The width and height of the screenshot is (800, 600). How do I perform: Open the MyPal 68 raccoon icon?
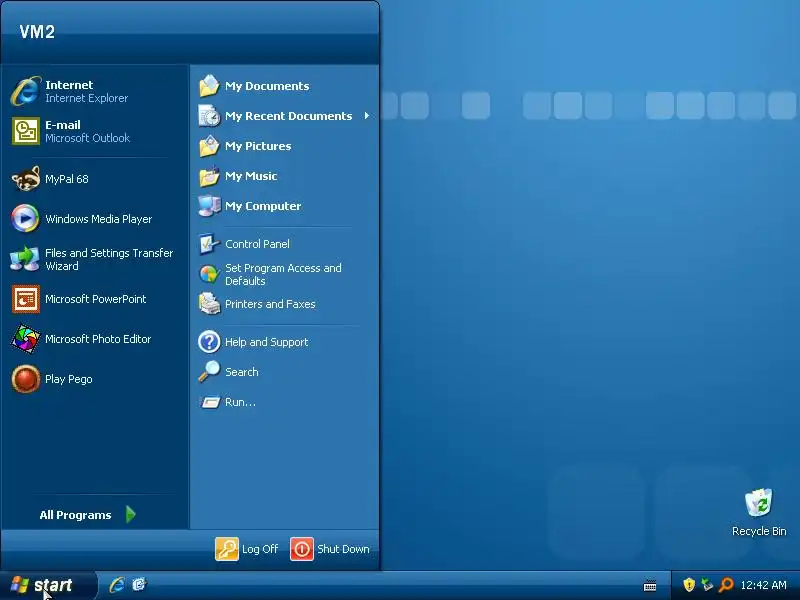(26, 179)
